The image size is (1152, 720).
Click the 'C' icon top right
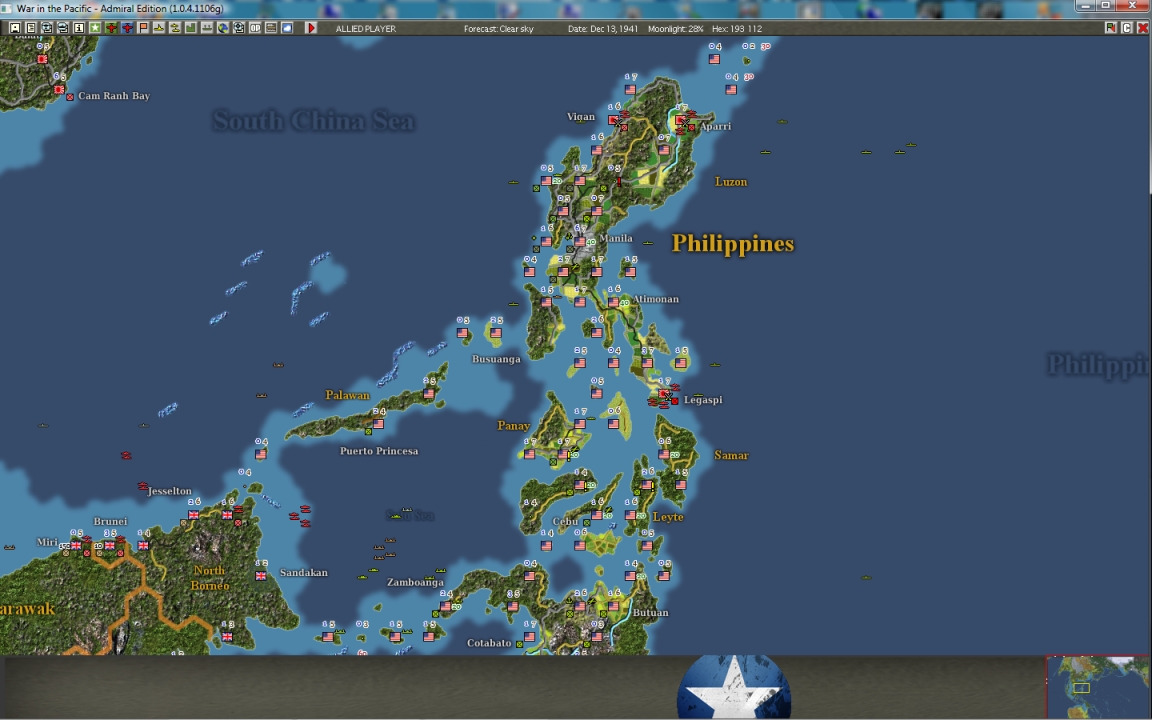pos(1126,28)
